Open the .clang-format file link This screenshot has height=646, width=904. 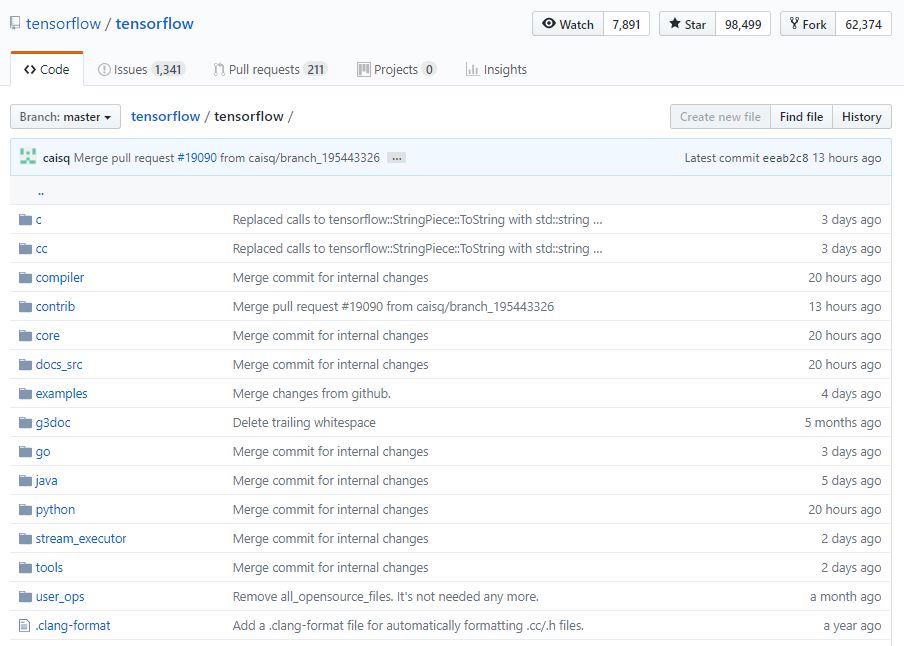73,625
